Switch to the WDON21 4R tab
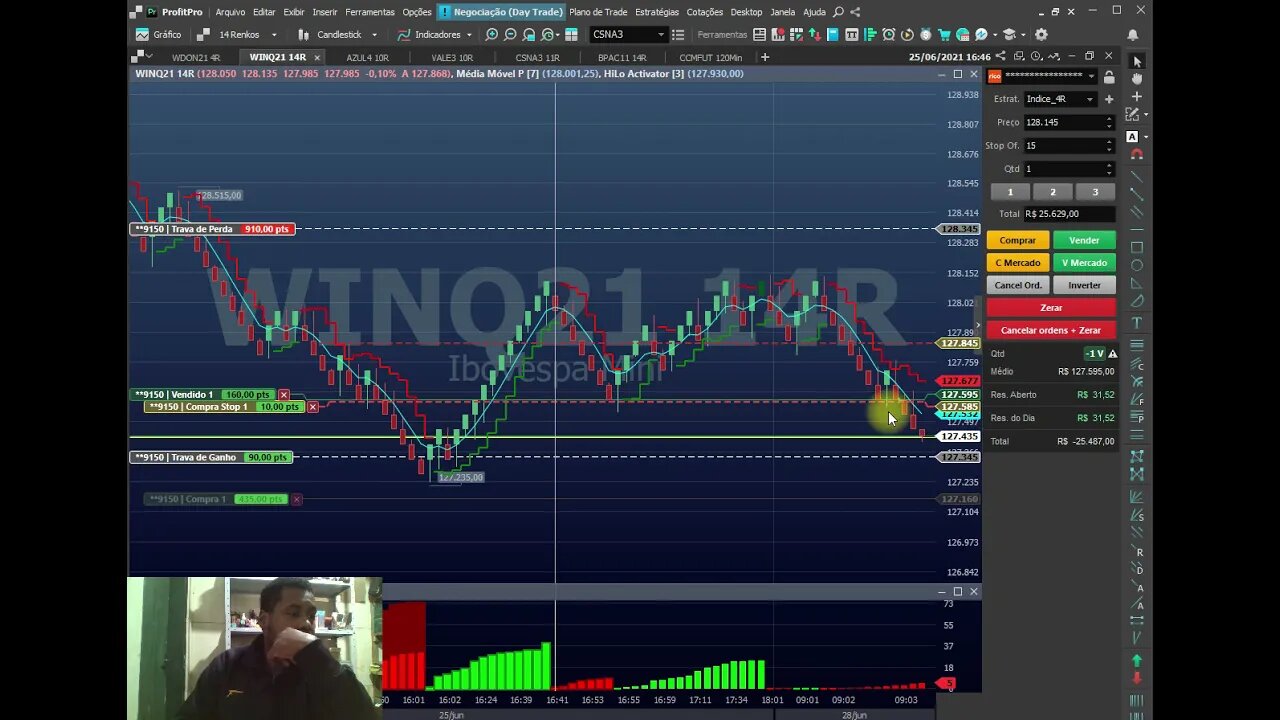The image size is (1280, 720). [x=196, y=57]
